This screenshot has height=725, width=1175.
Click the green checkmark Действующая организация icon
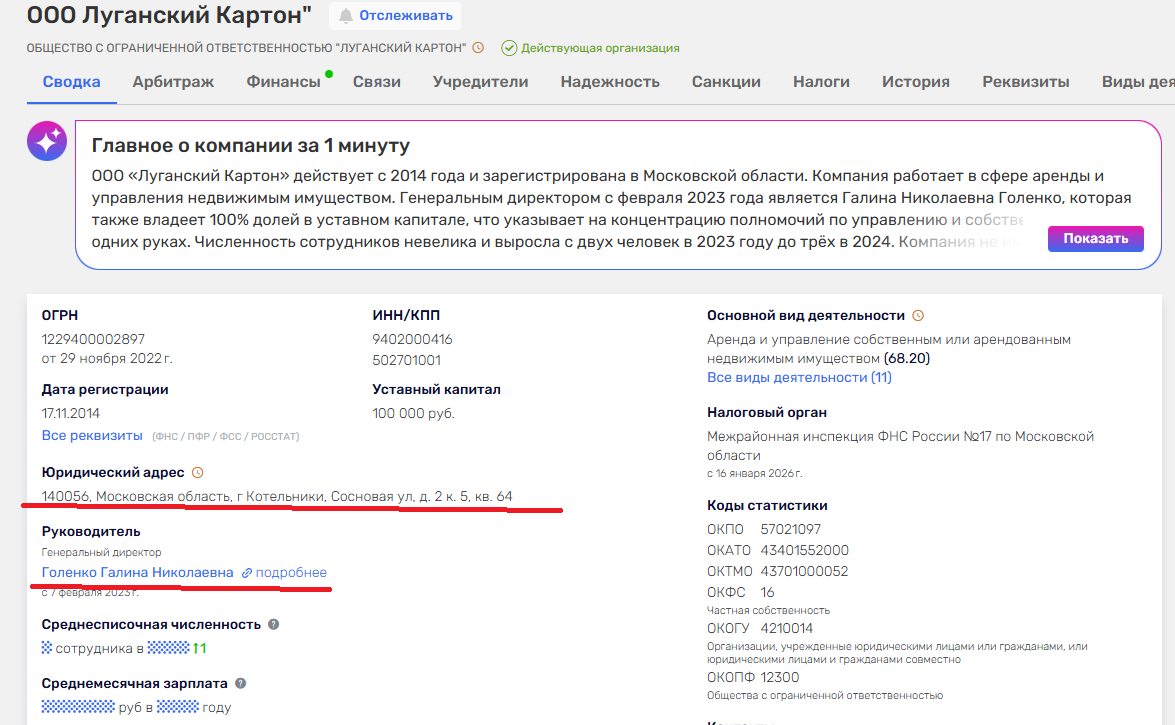tap(509, 47)
